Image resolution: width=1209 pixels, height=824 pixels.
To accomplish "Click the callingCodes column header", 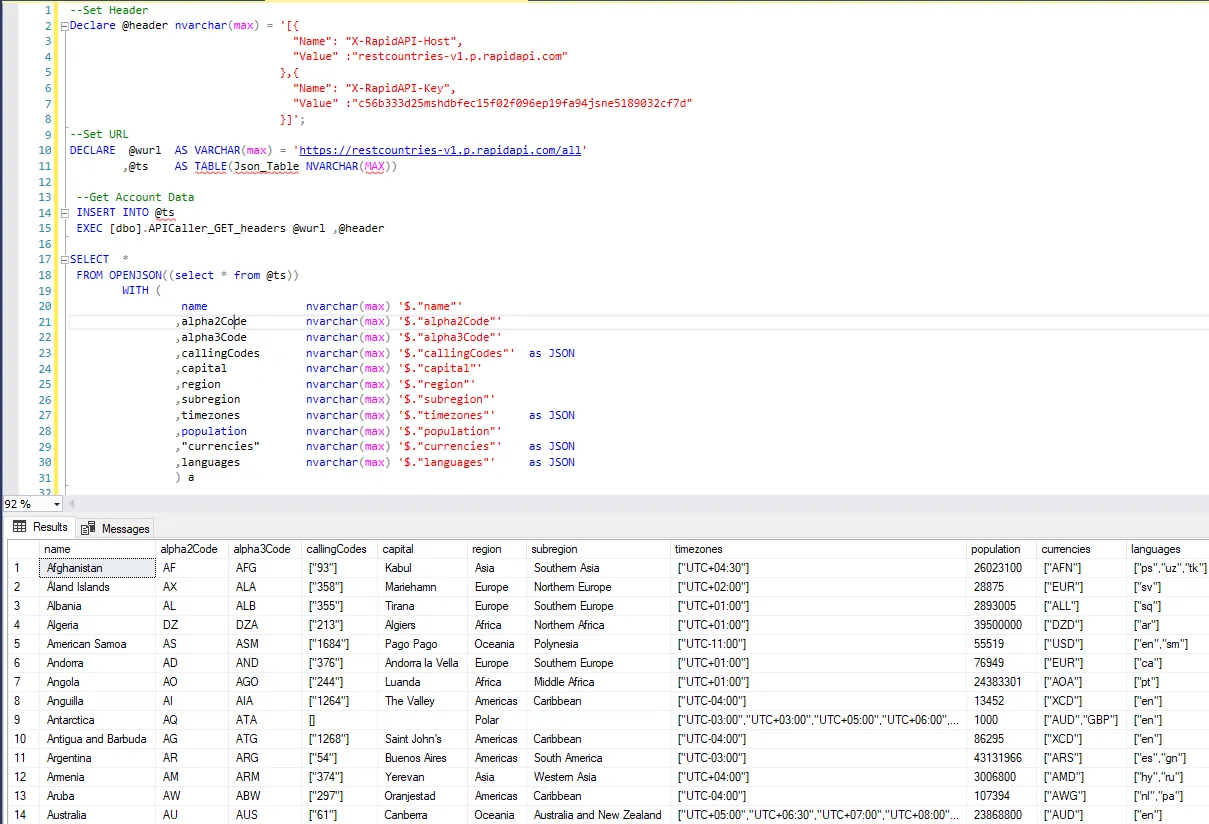I will [337, 549].
